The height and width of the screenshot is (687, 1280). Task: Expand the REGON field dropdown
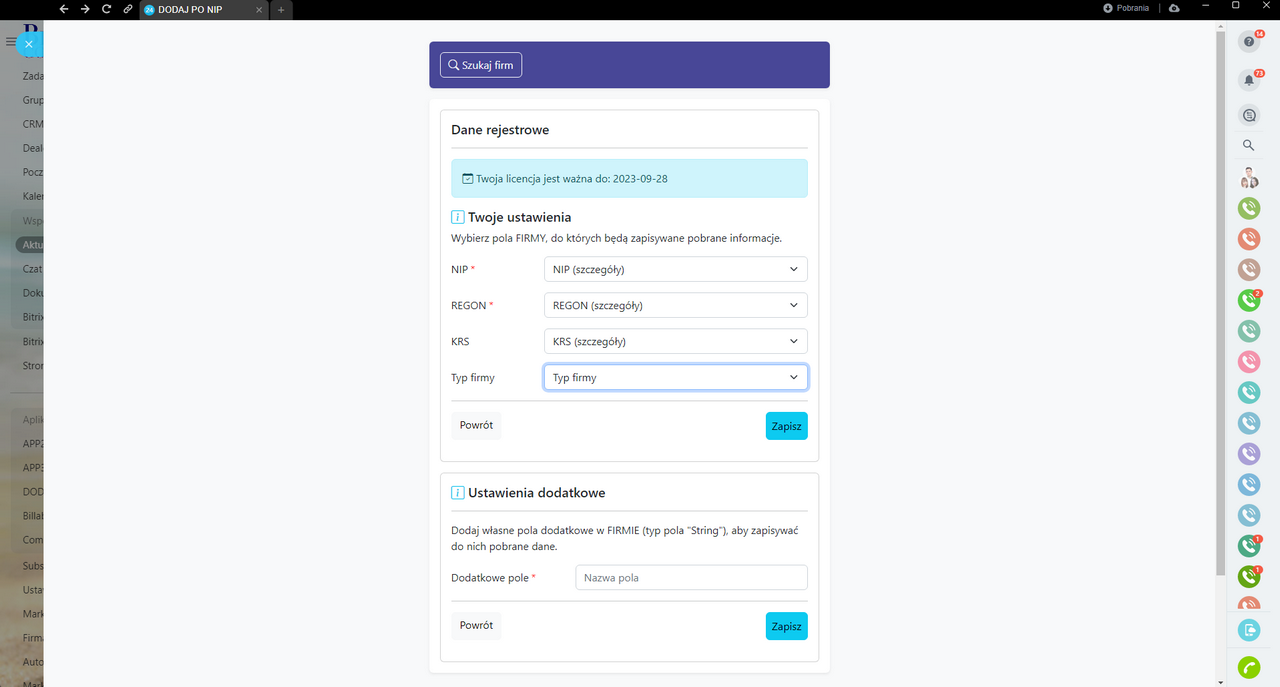pos(675,305)
